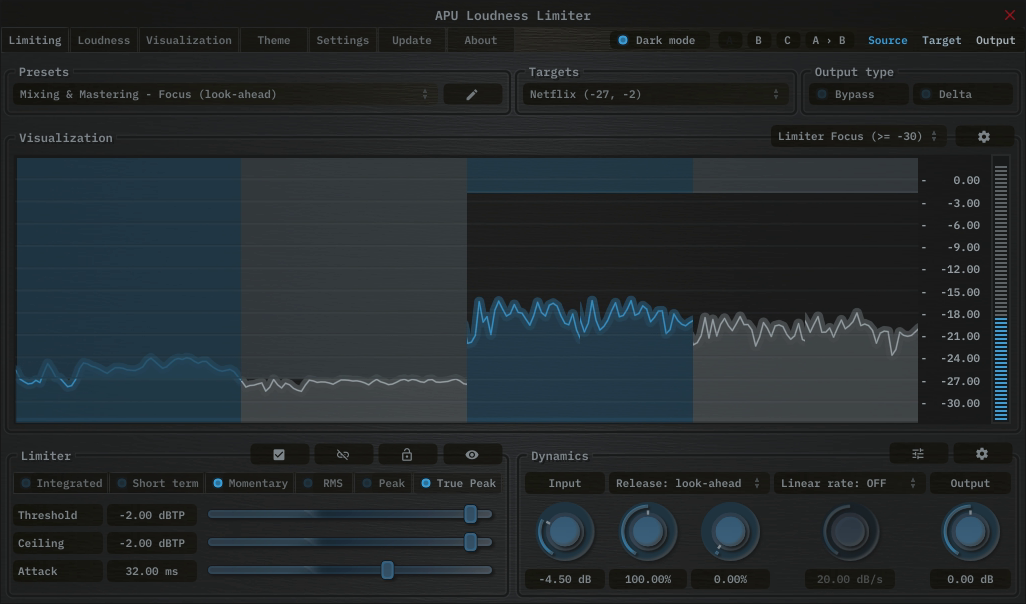Open the Theme tab
This screenshot has width=1026, height=604.
click(272, 40)
